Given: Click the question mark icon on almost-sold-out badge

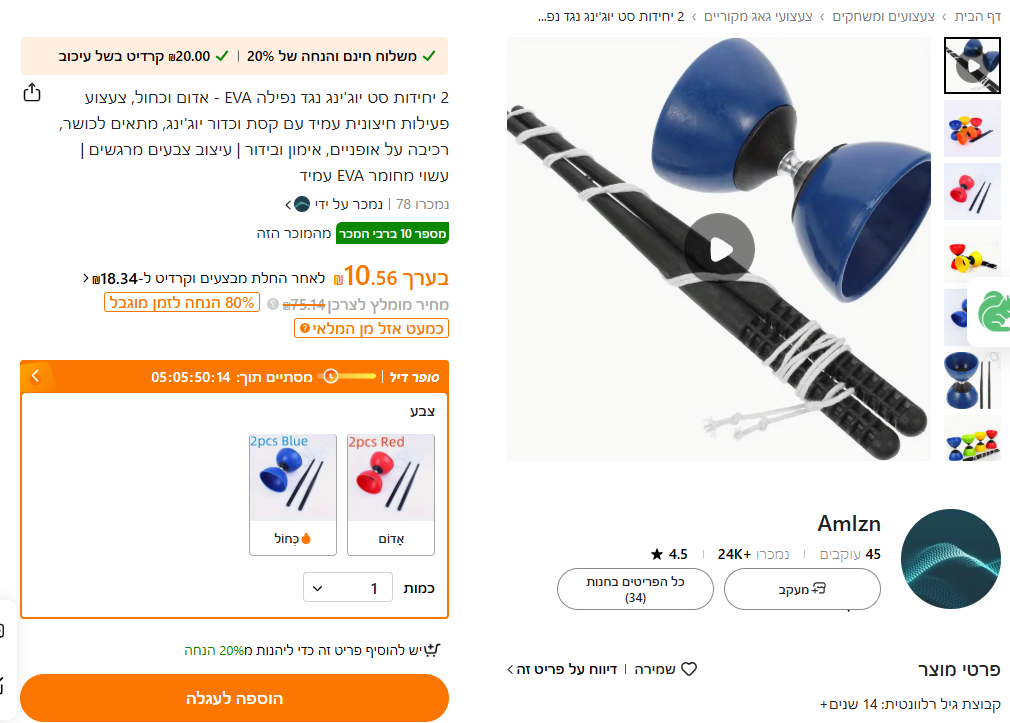Looking at the screenshot, I should coord(305,328).
